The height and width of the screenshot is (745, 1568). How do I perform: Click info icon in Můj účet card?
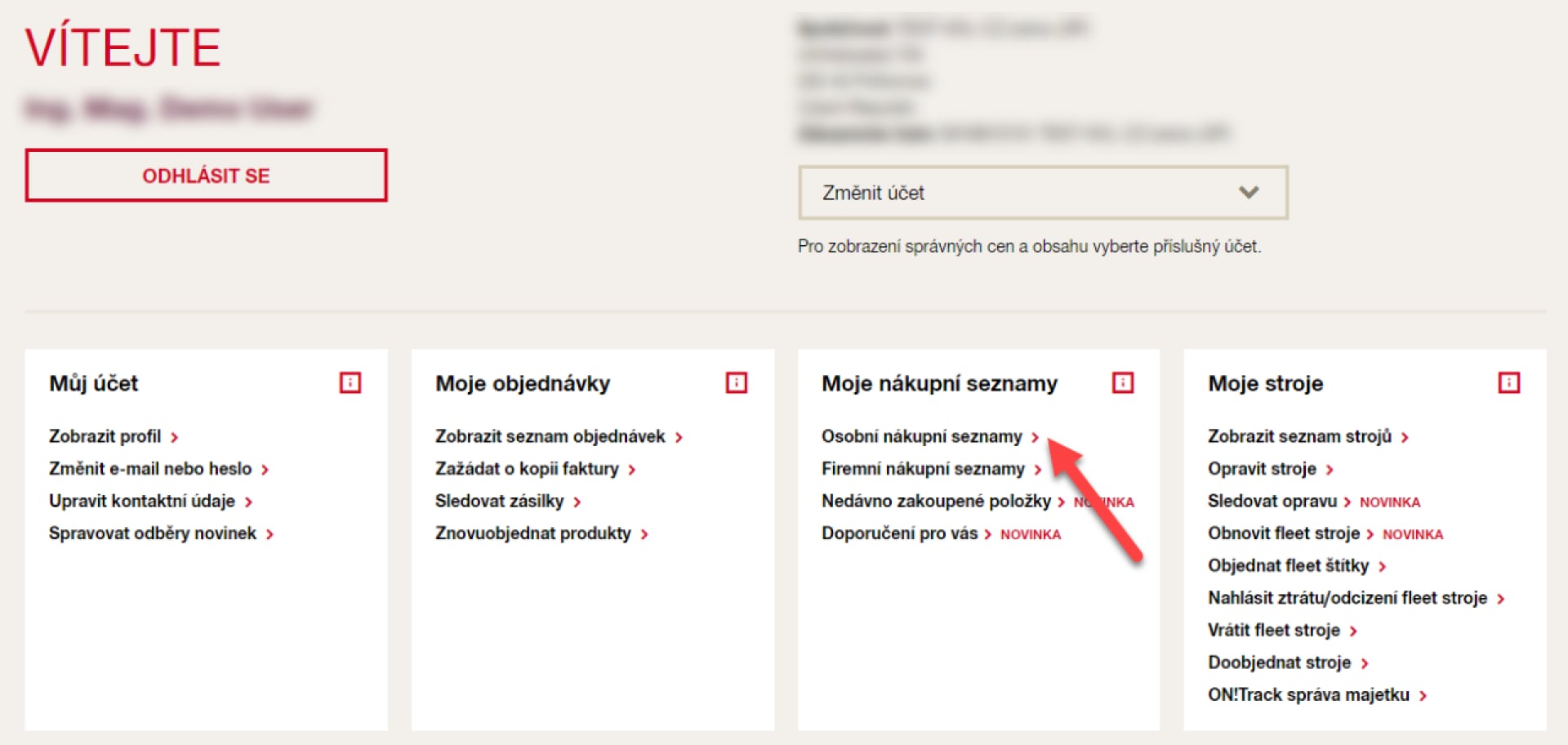[350, 382]
